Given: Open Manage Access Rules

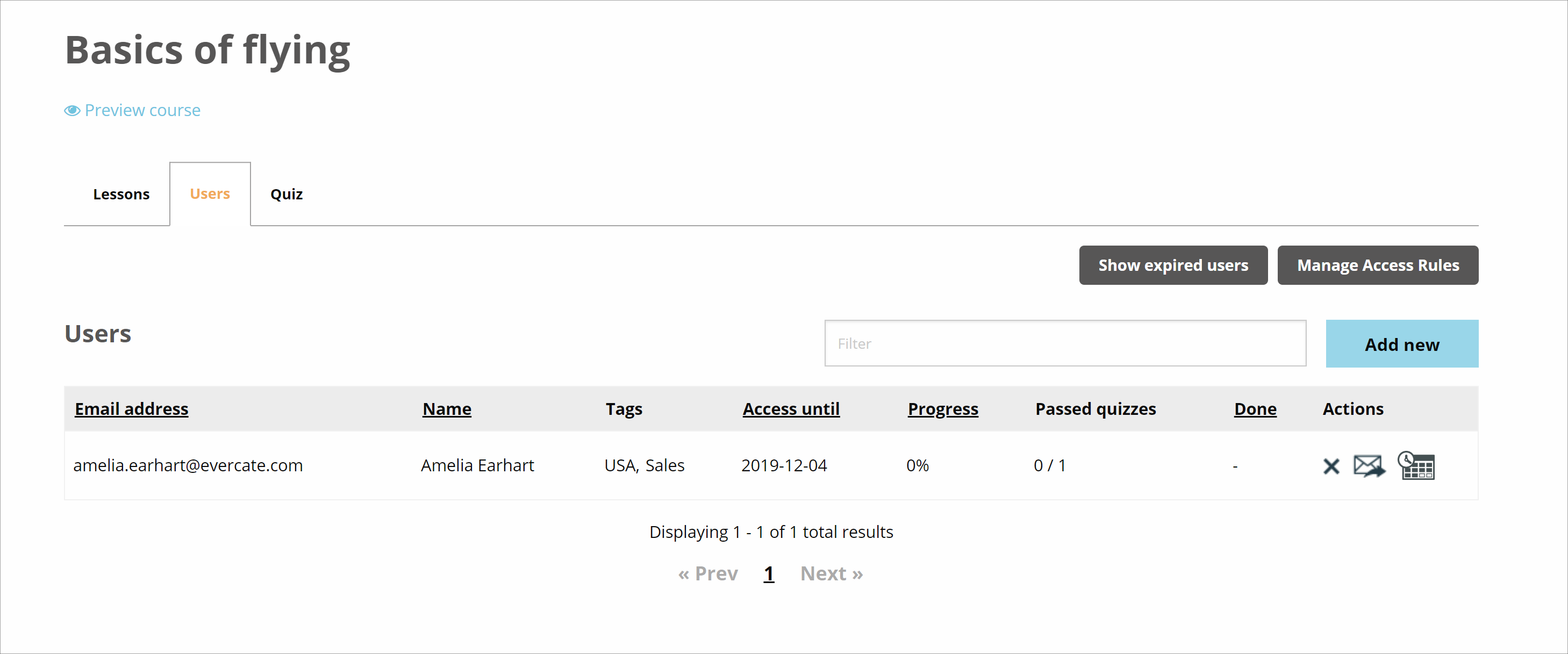Looking at the screenshot, I should [1378, 265].
